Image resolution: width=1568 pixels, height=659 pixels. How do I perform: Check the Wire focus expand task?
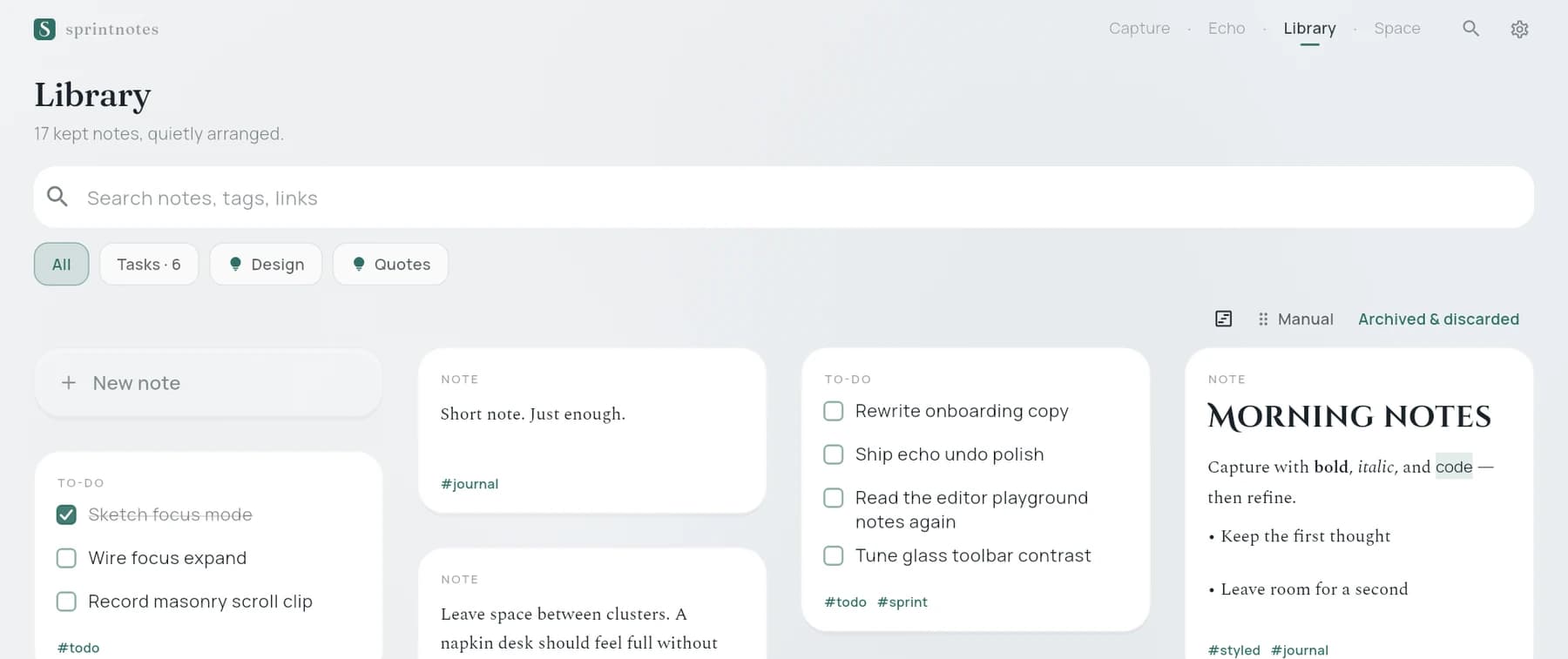(66, 558)
